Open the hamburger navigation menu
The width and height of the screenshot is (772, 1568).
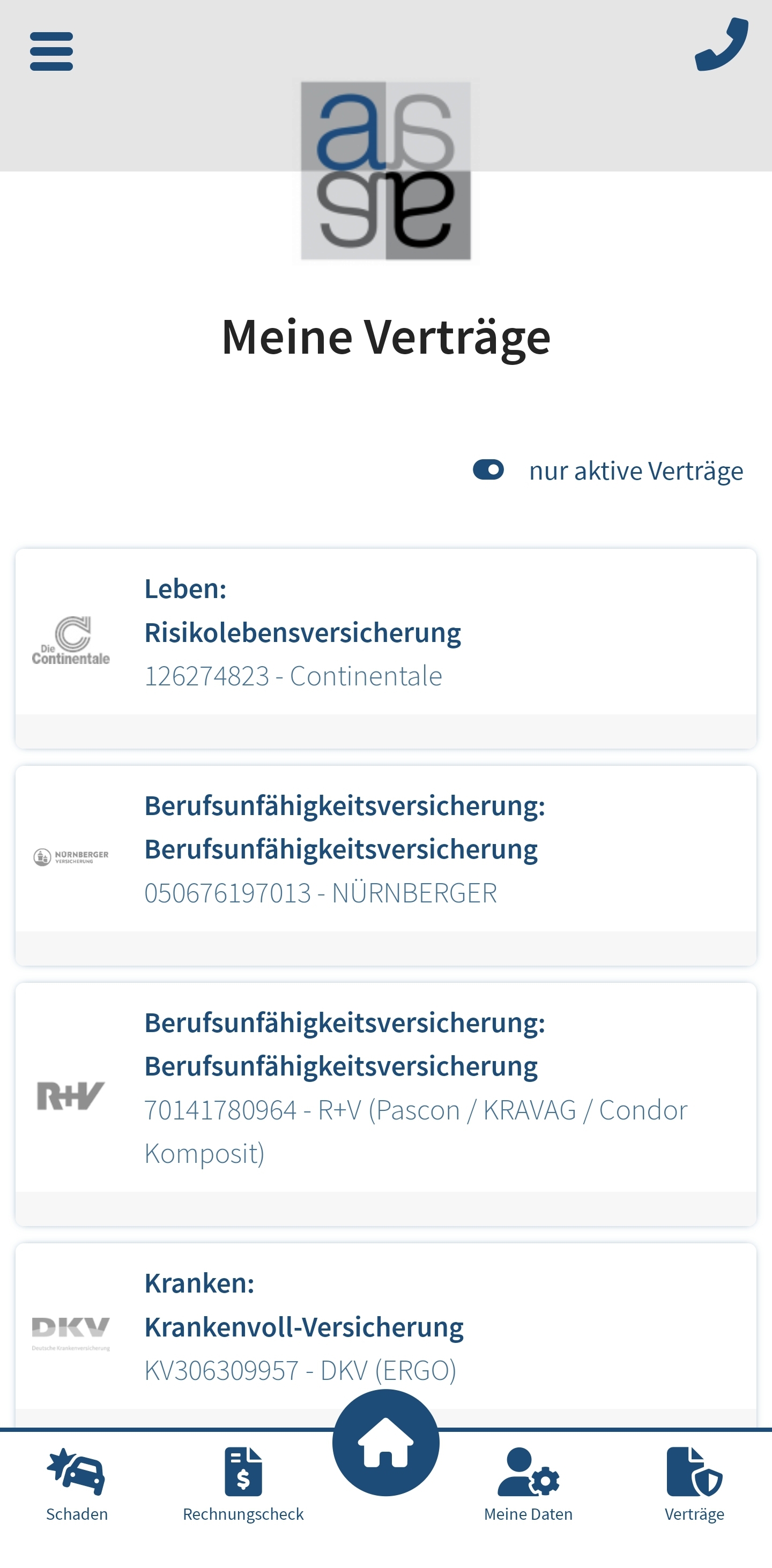click(50, 50)
